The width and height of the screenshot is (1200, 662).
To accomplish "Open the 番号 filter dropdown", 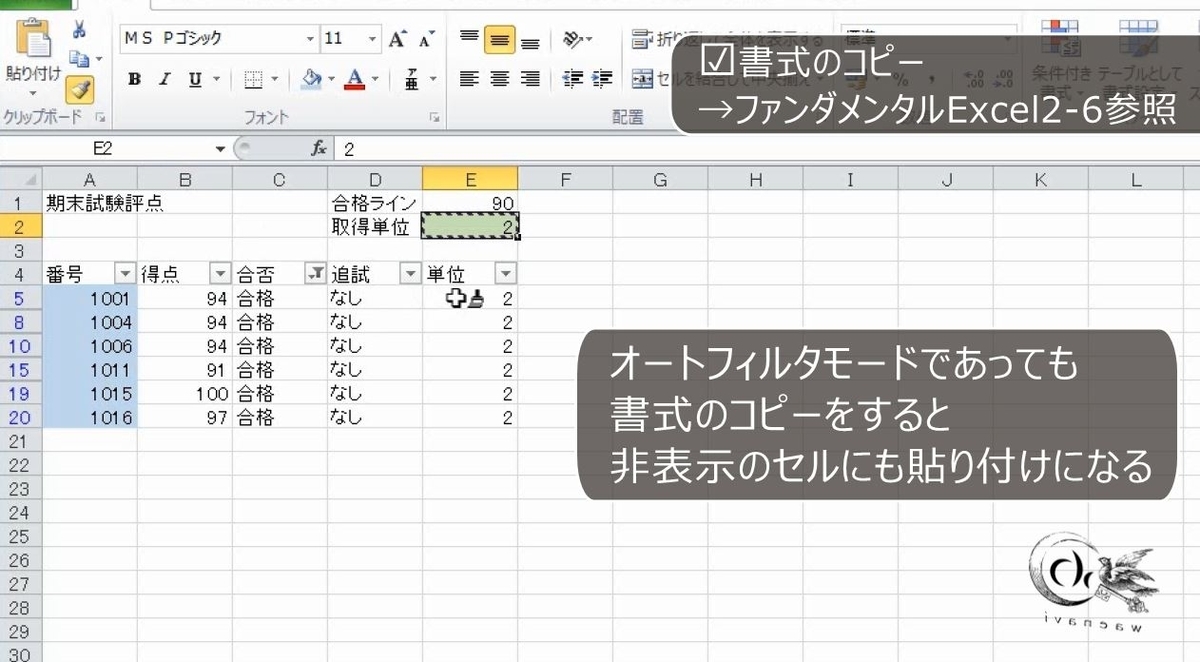I will pos(125,274).
